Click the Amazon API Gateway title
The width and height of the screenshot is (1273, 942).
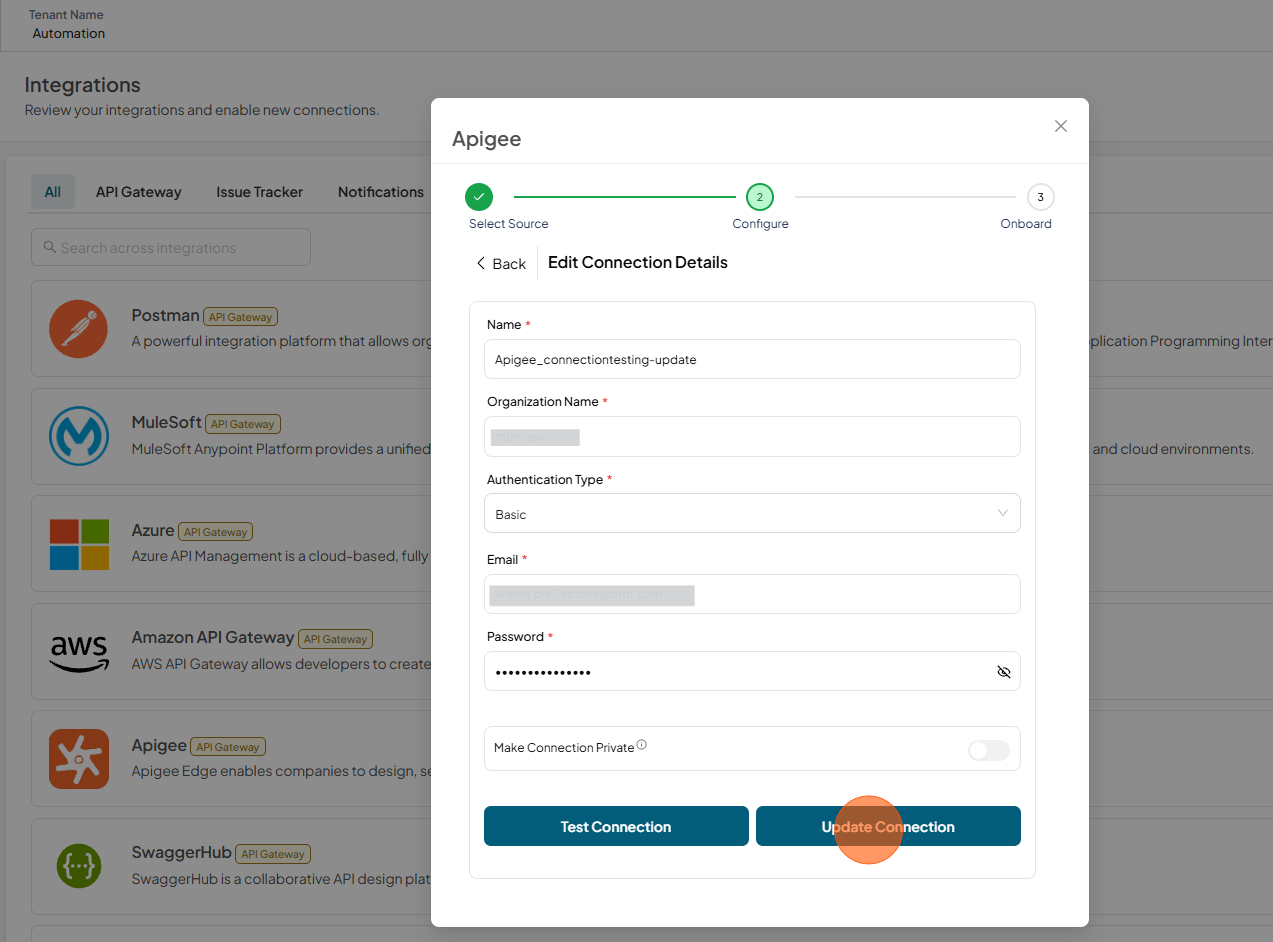pos(213,637)
